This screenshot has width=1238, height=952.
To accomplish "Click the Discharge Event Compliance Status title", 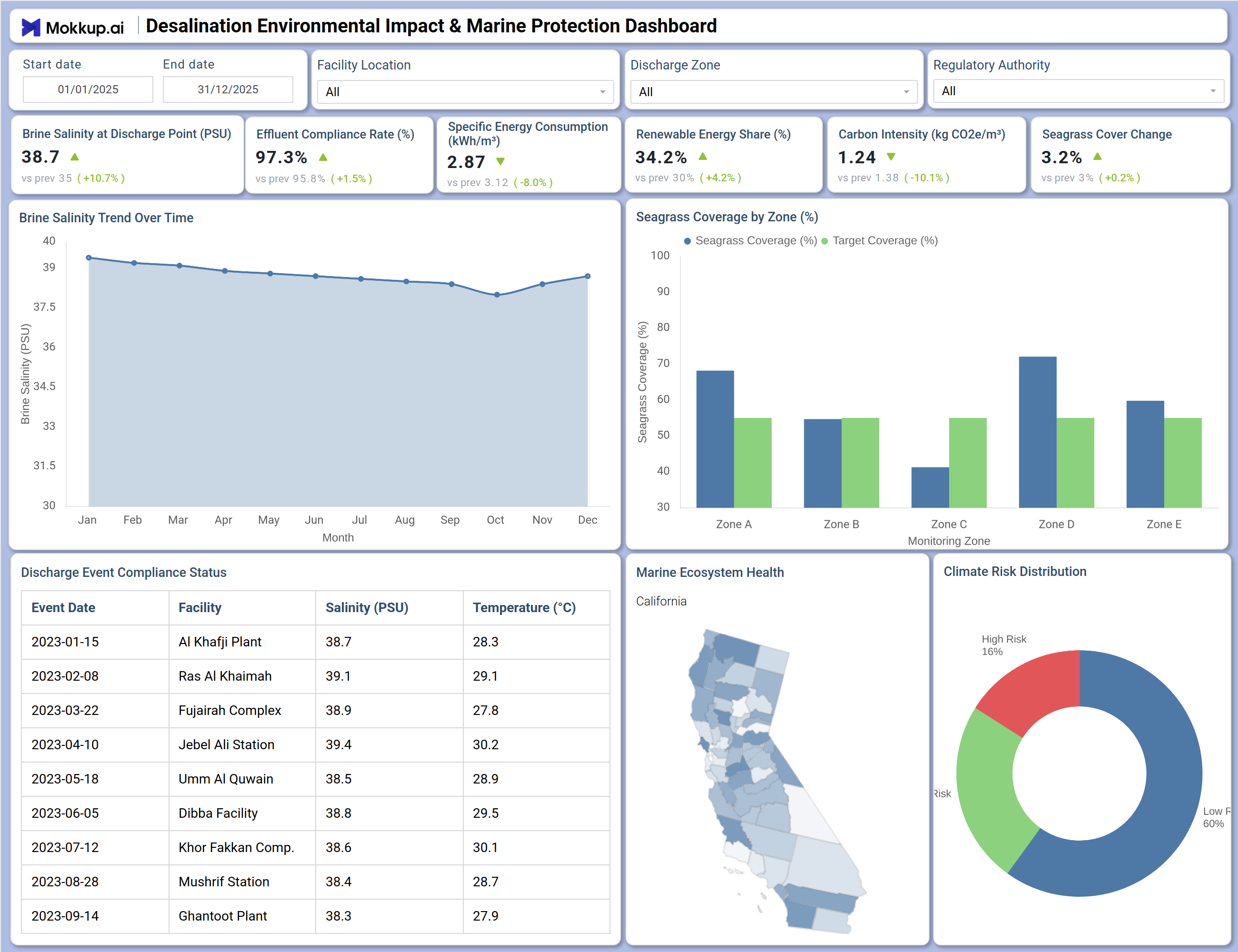I will 124,572.
